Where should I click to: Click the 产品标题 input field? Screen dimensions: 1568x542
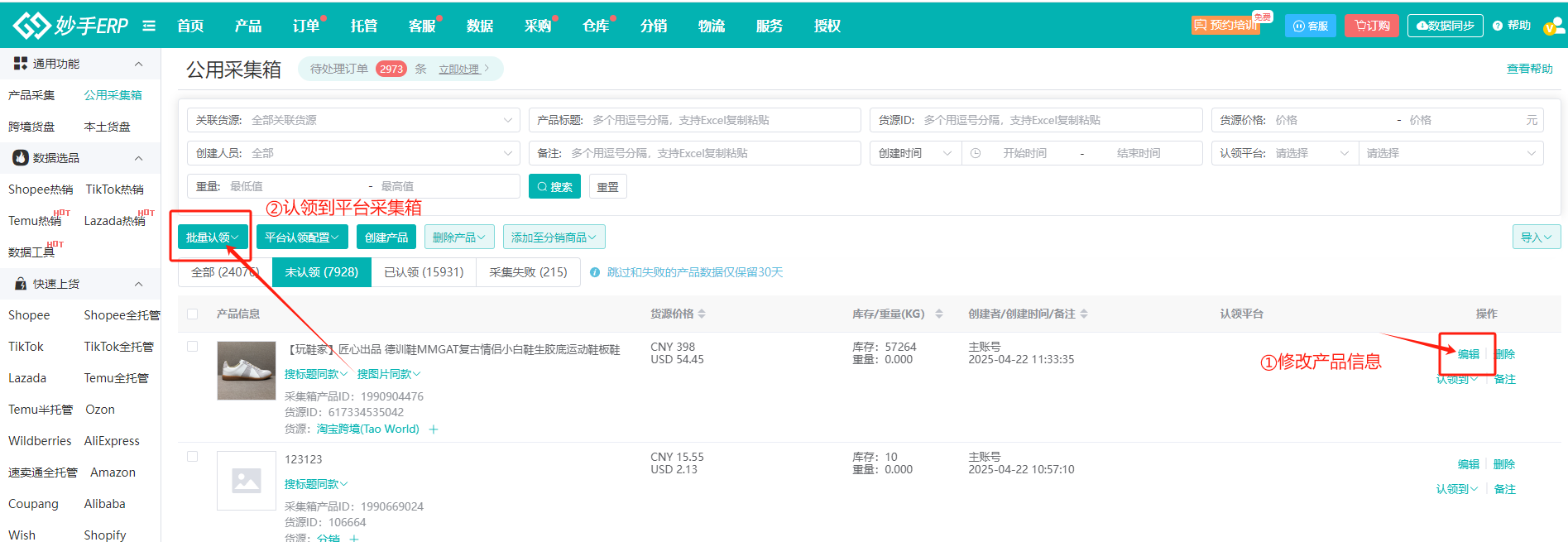point(695,120)
